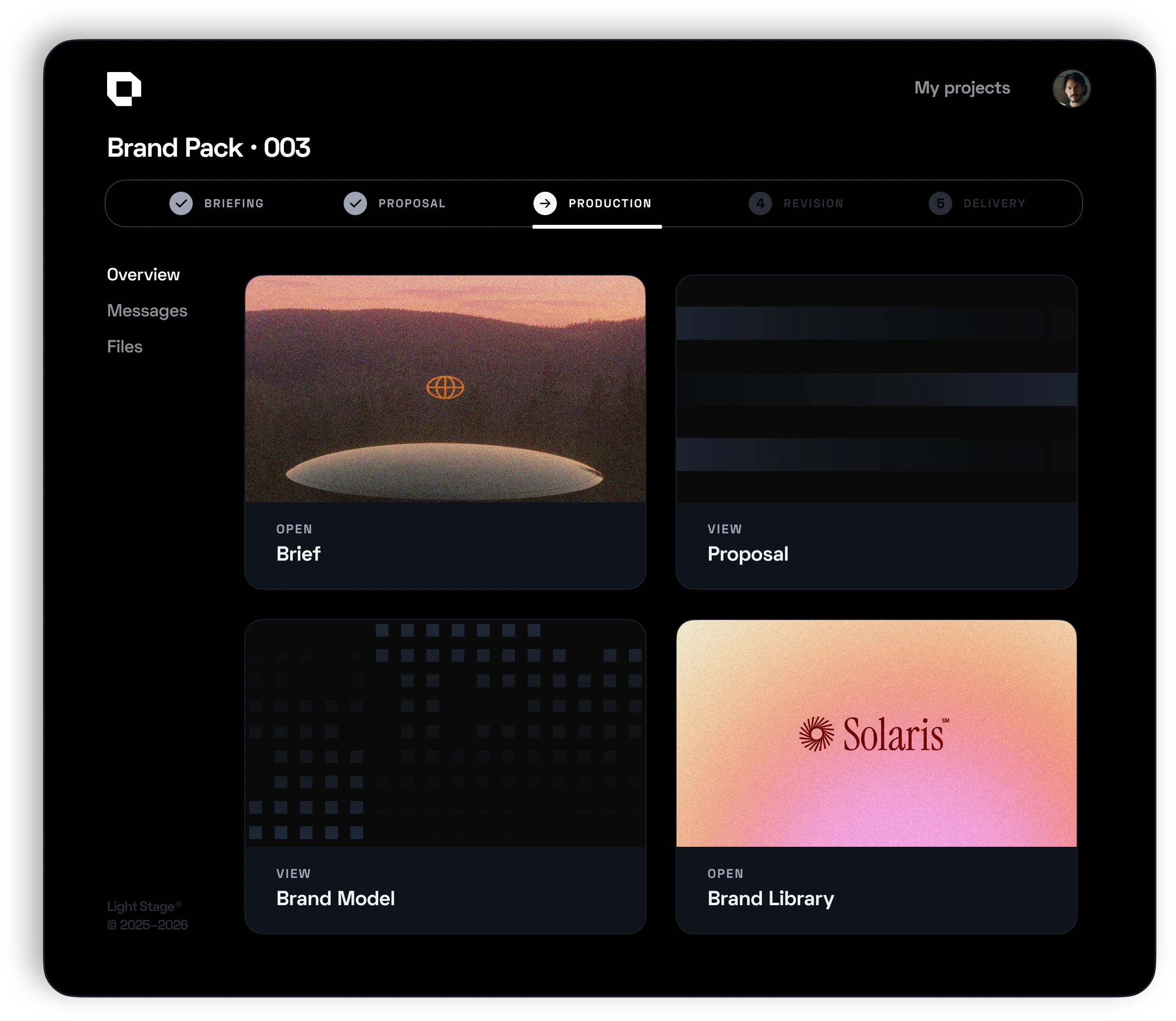Open Messages in the sidebar

pyautogui.click(x=147, y=310)
